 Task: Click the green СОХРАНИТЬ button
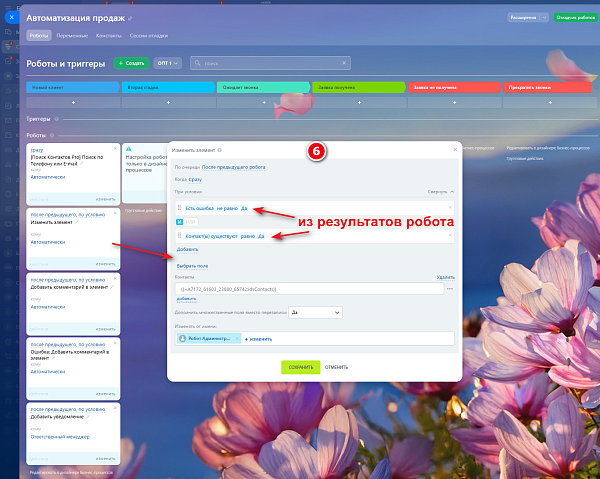pyautogui.click(x=300, y=367)
